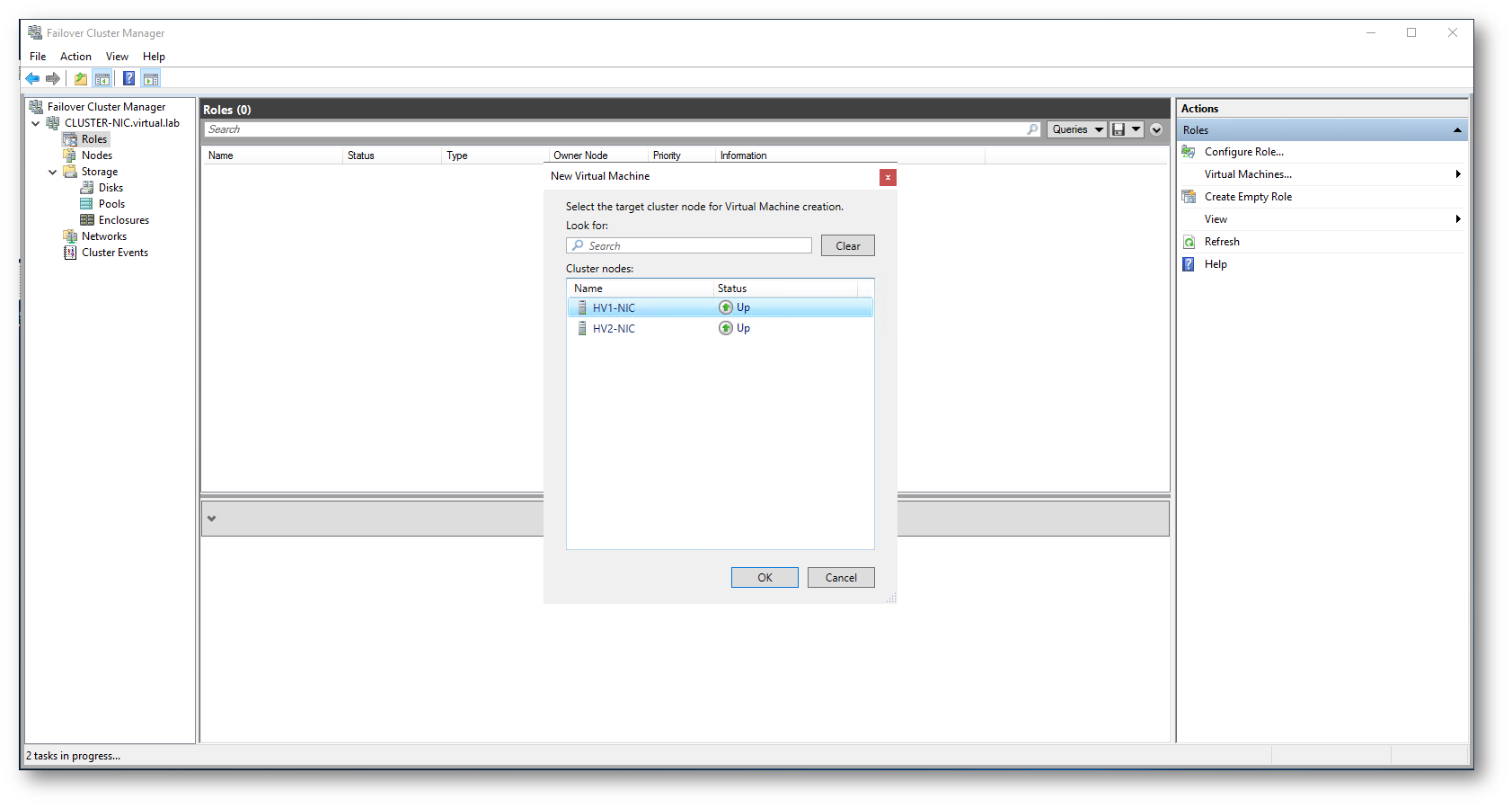
Task: Click the Enclosures tree icon
Action: (x=87, y=220)
